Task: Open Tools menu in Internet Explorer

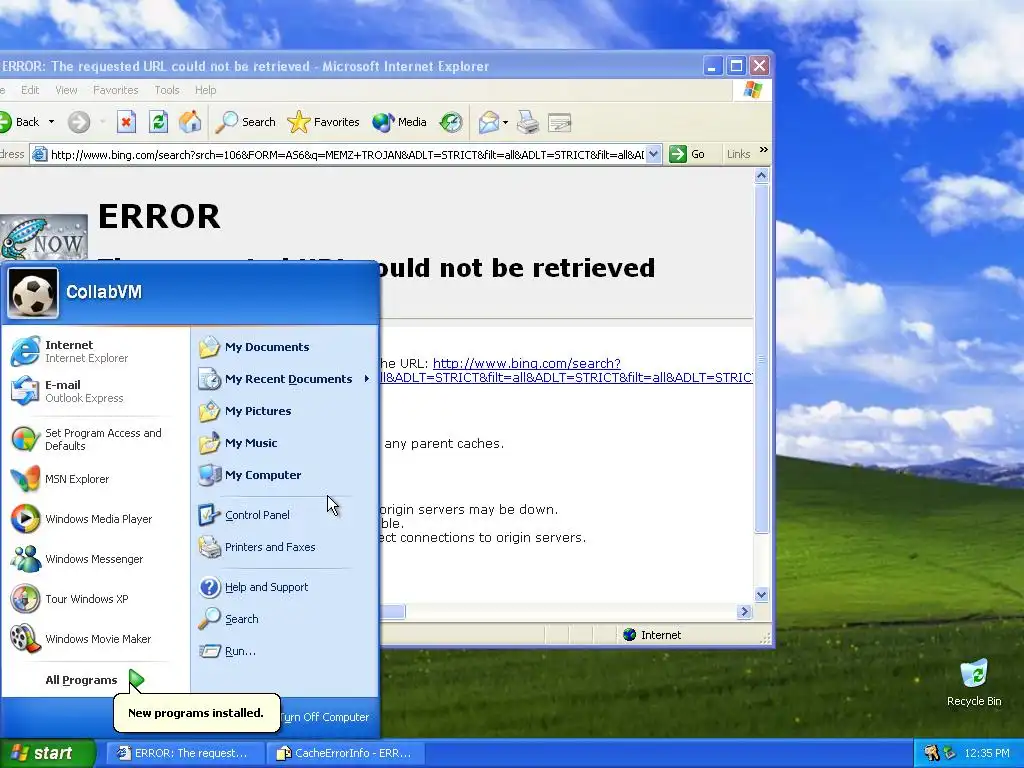Action: click(167, 90)
